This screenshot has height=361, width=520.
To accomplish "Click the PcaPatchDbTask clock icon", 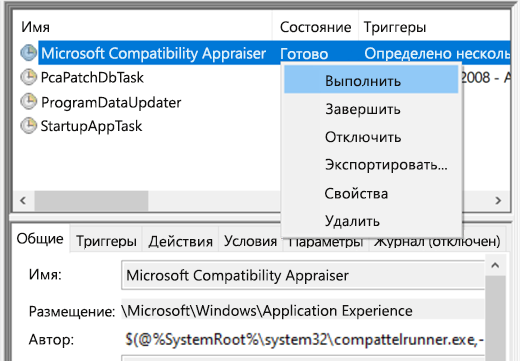I will tap(29, 77).
